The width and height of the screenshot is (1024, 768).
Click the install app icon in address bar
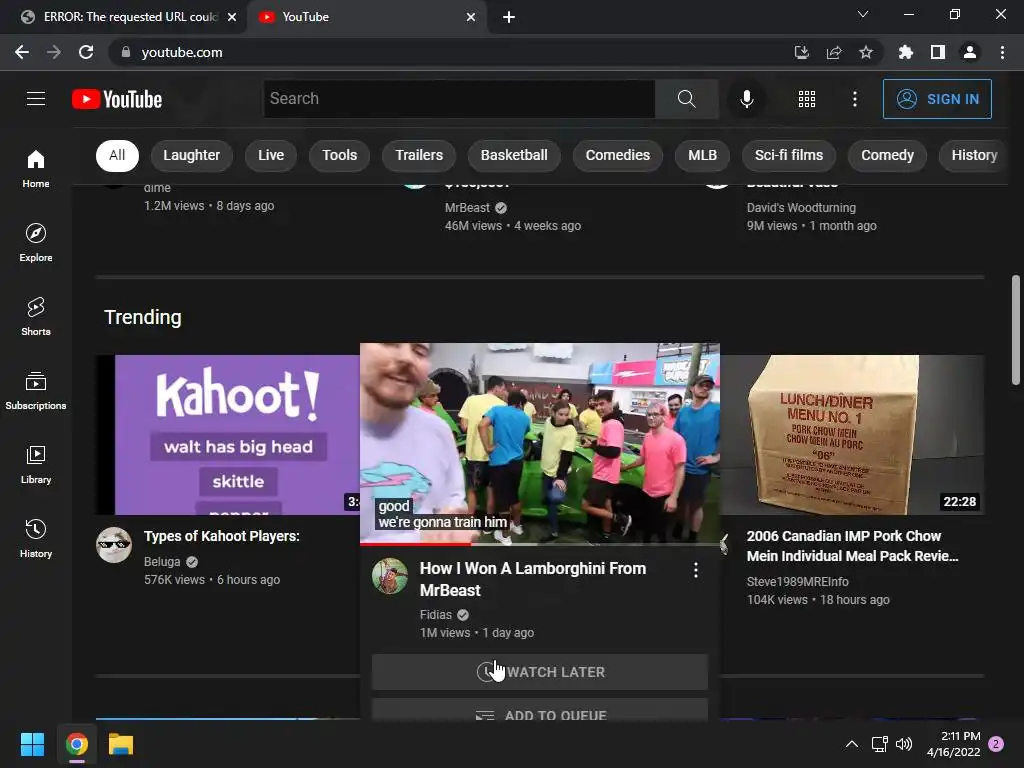801,52
